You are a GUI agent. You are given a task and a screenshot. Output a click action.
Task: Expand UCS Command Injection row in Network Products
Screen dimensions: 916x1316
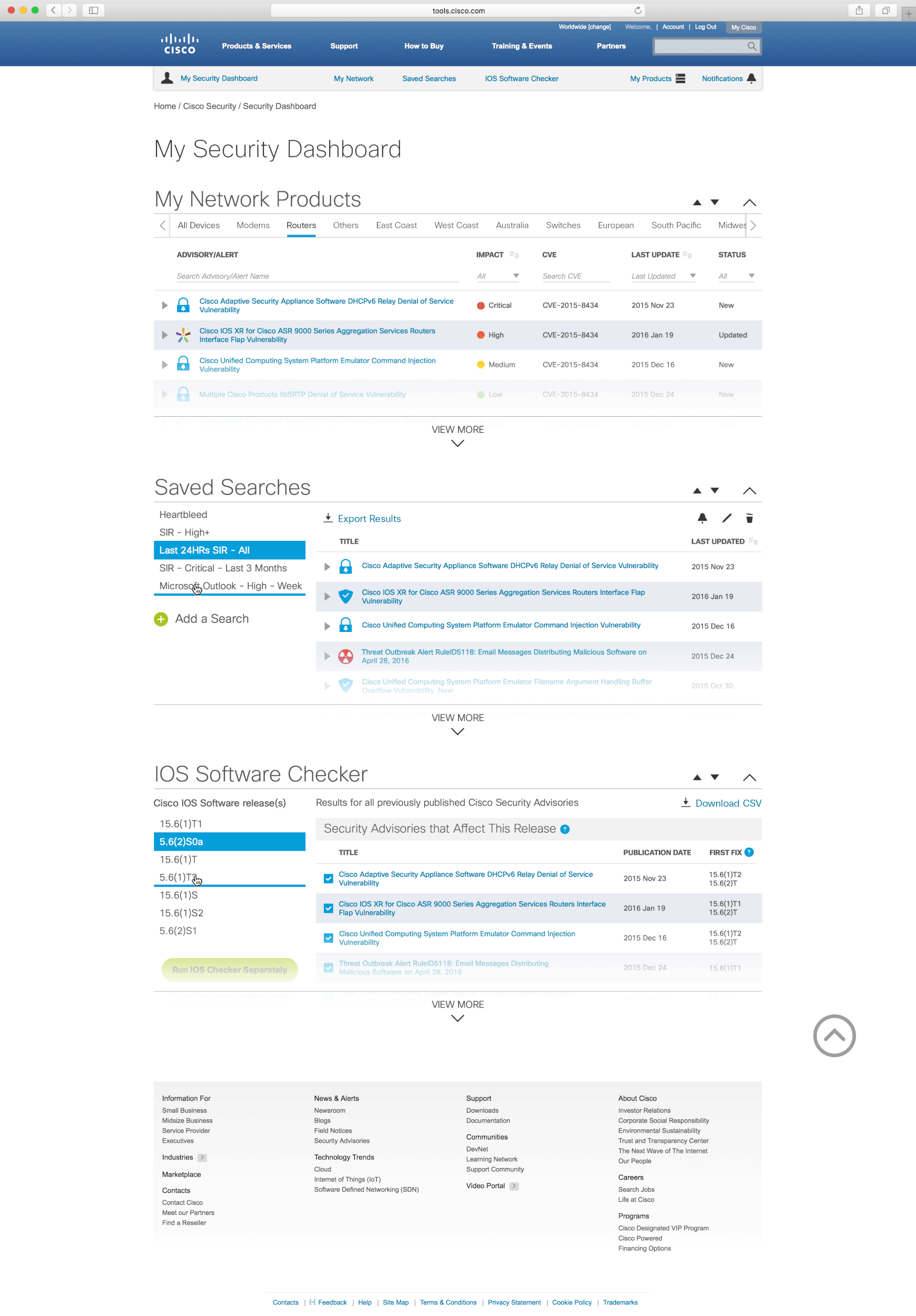(x=165, y=365)
